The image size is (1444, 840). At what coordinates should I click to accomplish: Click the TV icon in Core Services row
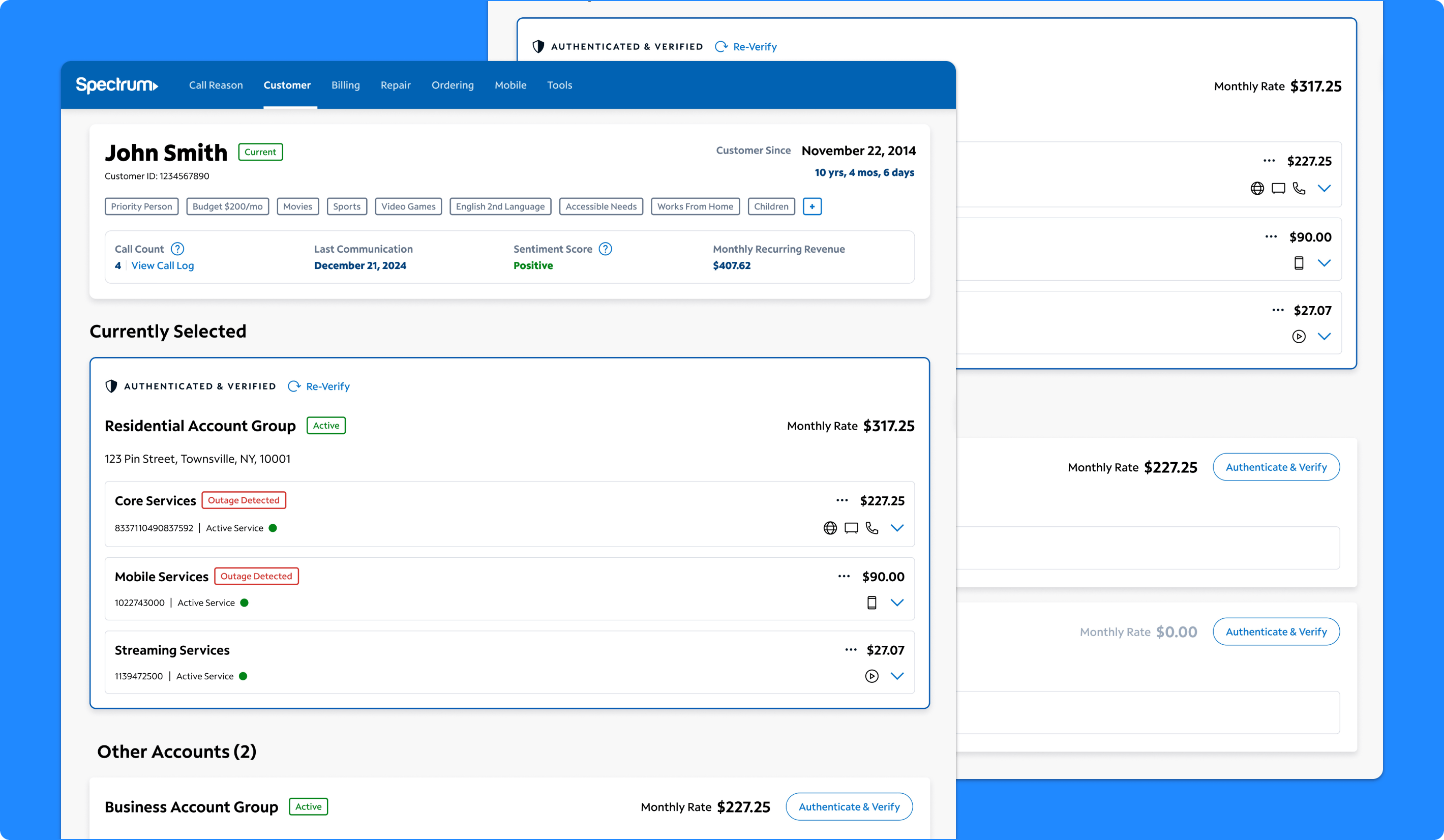[x=851, y=528]
